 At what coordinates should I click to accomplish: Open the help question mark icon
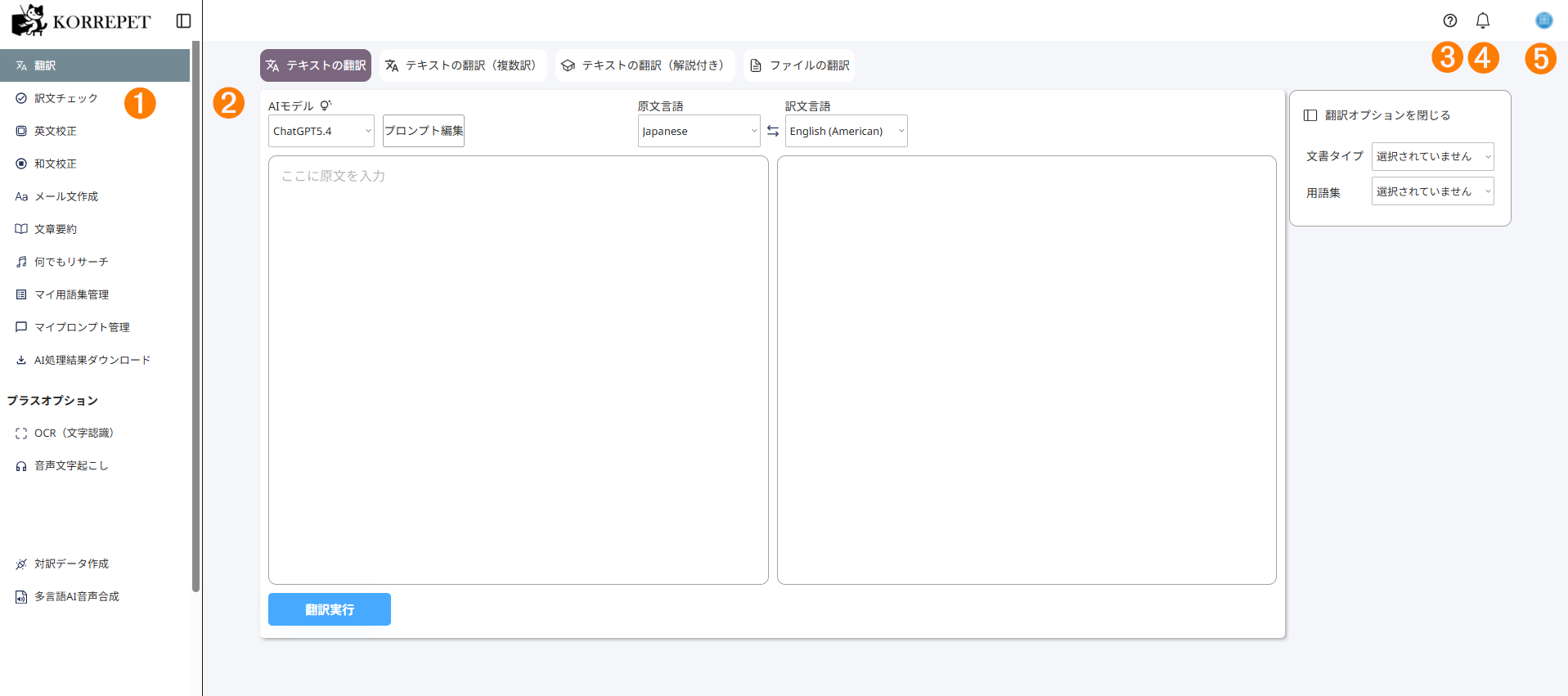pyautogui.click(x=1450, y=20)
